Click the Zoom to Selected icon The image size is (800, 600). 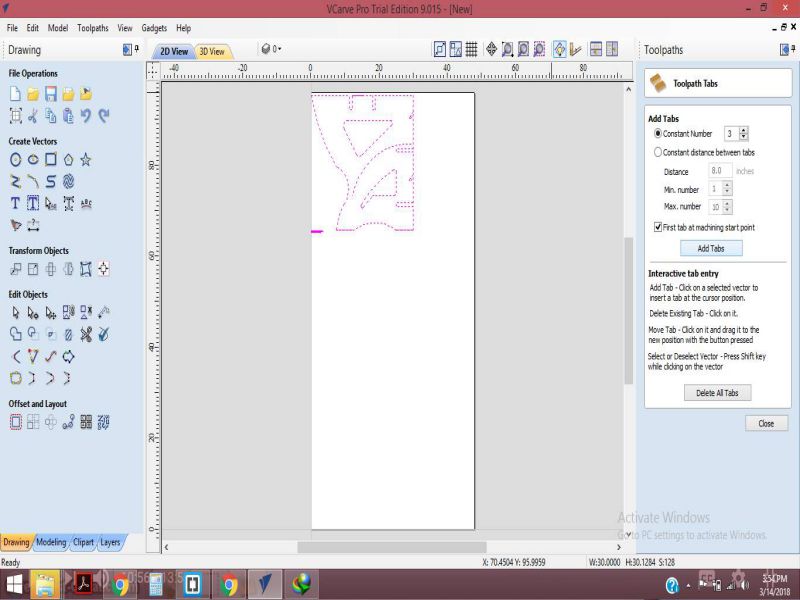click(539, 49)
